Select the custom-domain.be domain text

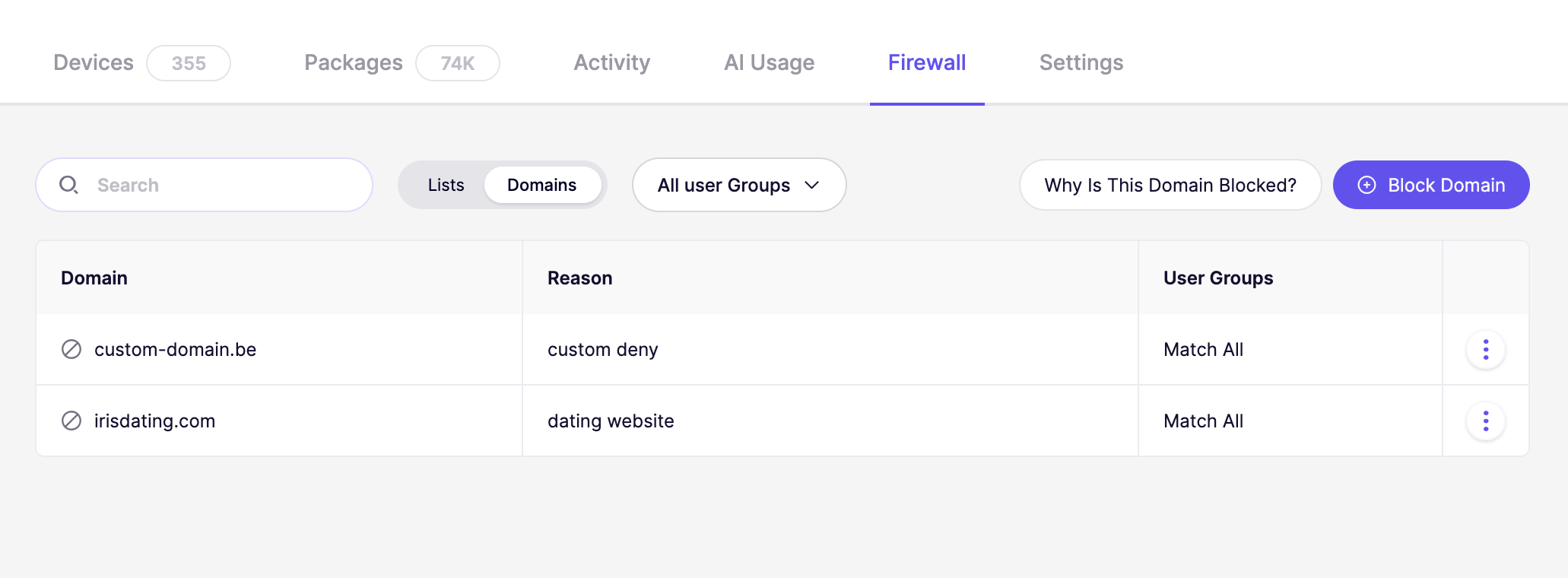click(x=175, y=349)
